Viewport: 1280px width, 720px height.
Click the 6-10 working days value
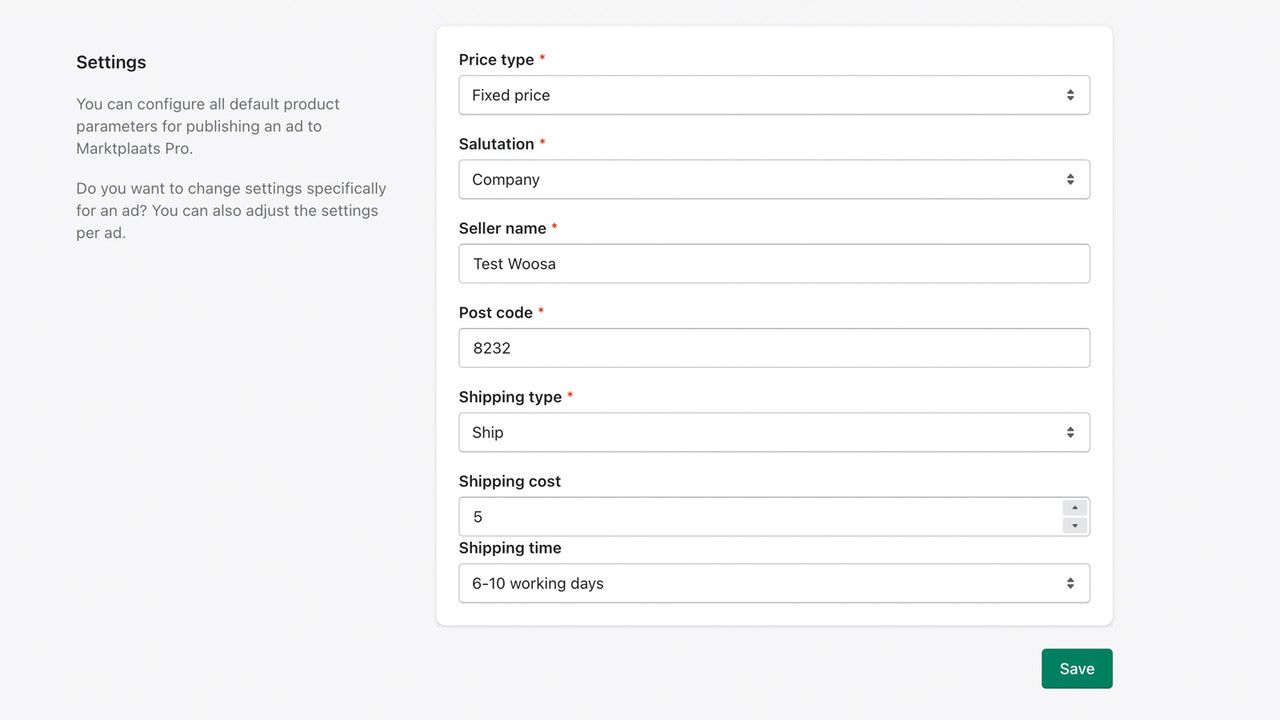tap(537, 583)
